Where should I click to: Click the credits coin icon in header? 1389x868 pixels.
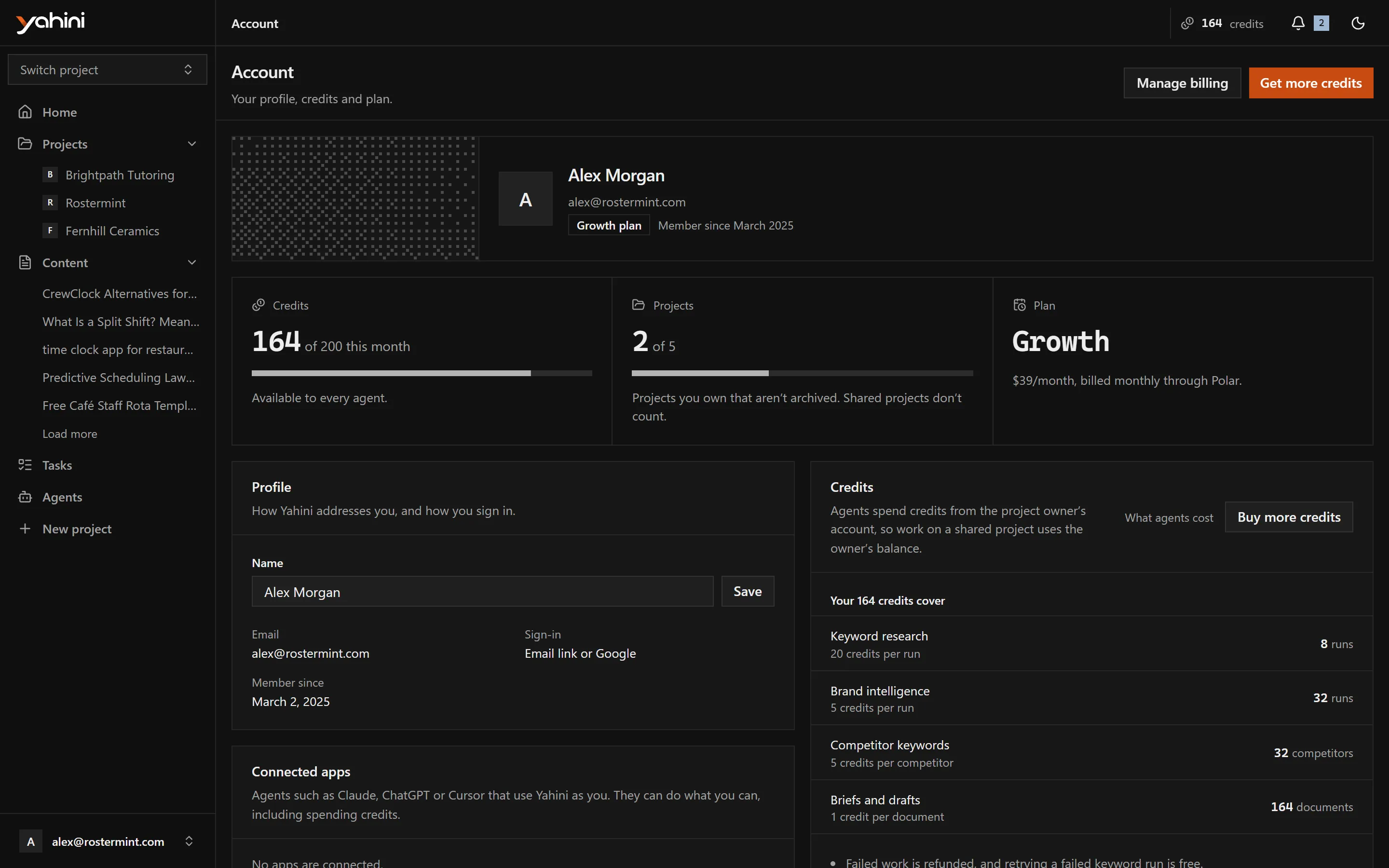(x=1187, y=23)
